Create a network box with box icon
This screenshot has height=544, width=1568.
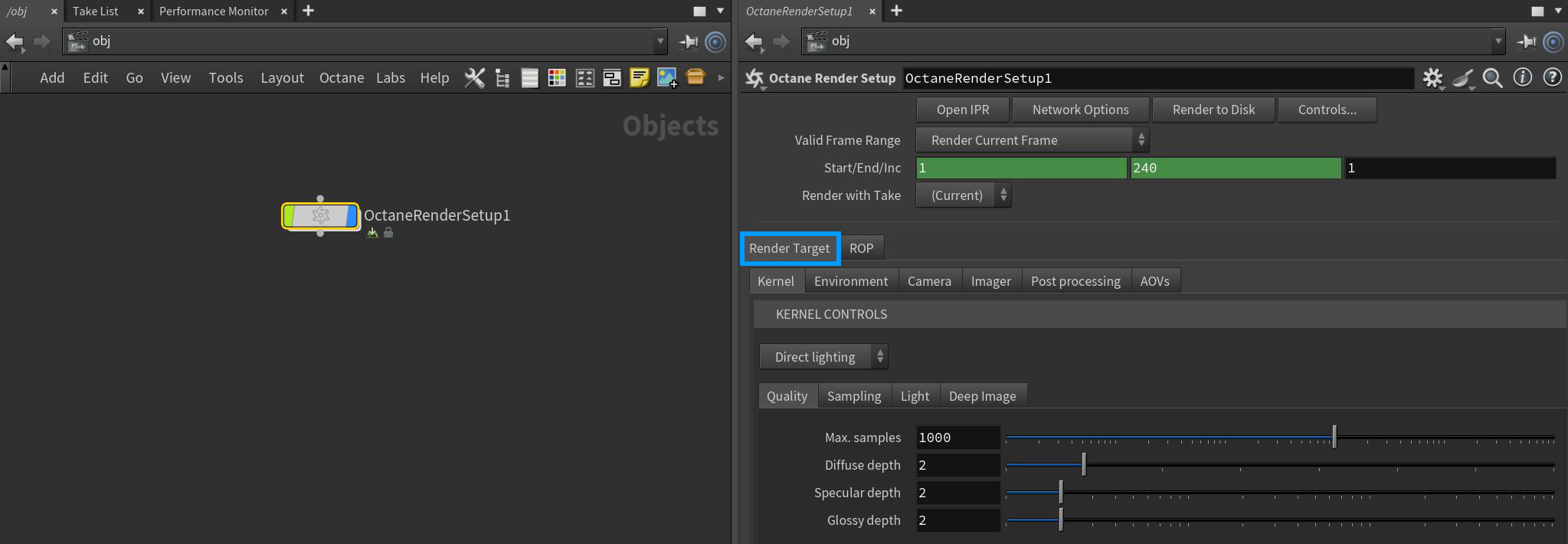tap(696, 77)
